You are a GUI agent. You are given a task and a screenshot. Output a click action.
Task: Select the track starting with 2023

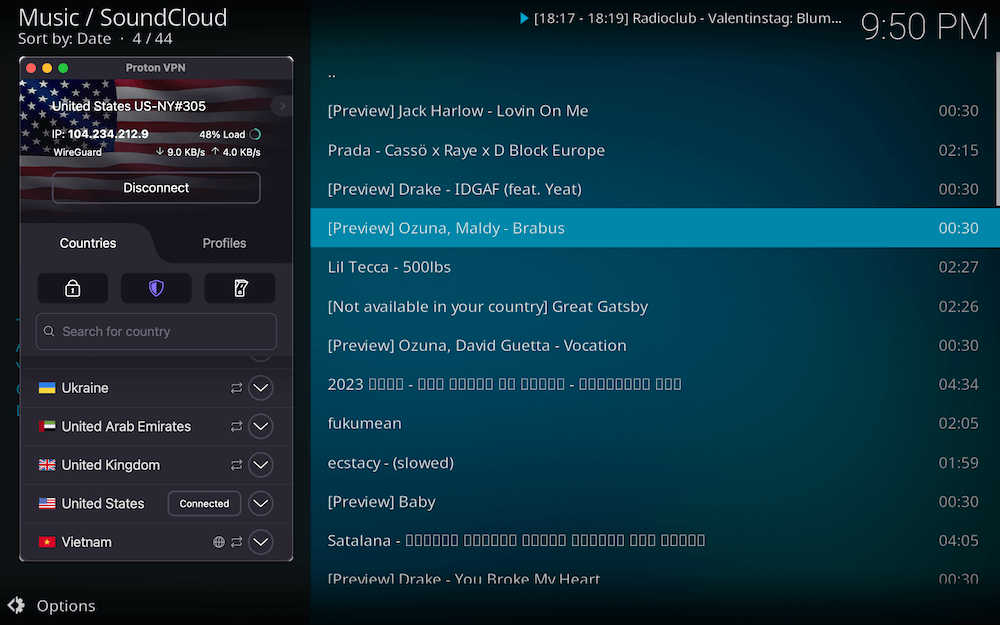pos(654,384)
